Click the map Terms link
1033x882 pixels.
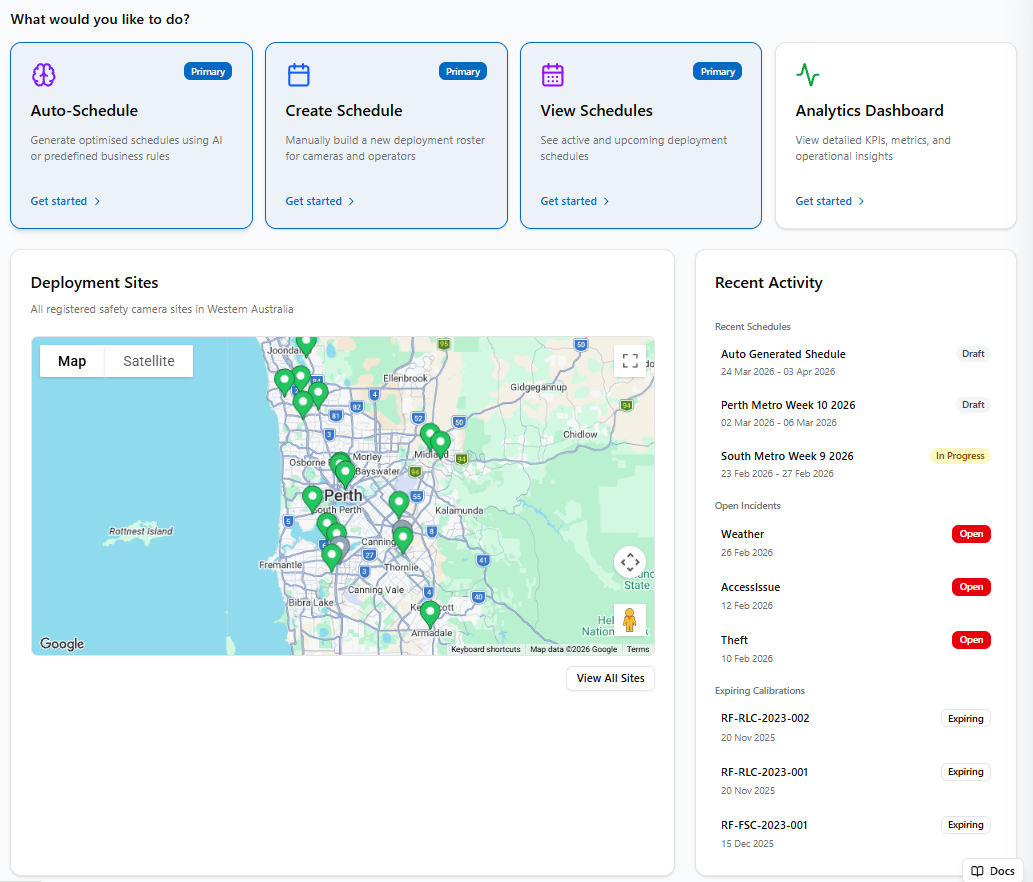coord(638,649)
